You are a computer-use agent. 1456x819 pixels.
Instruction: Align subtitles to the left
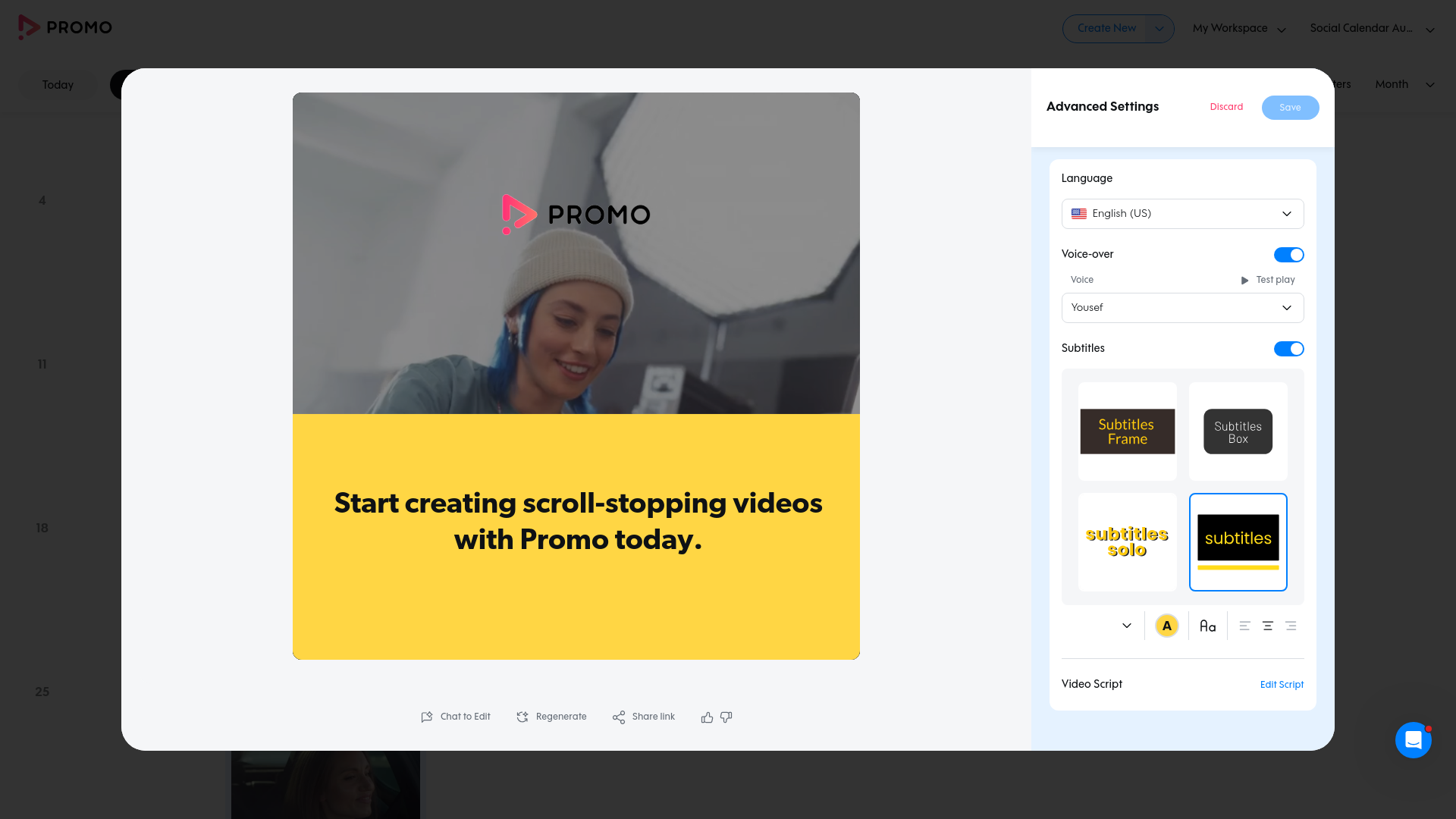point(1244,626)
